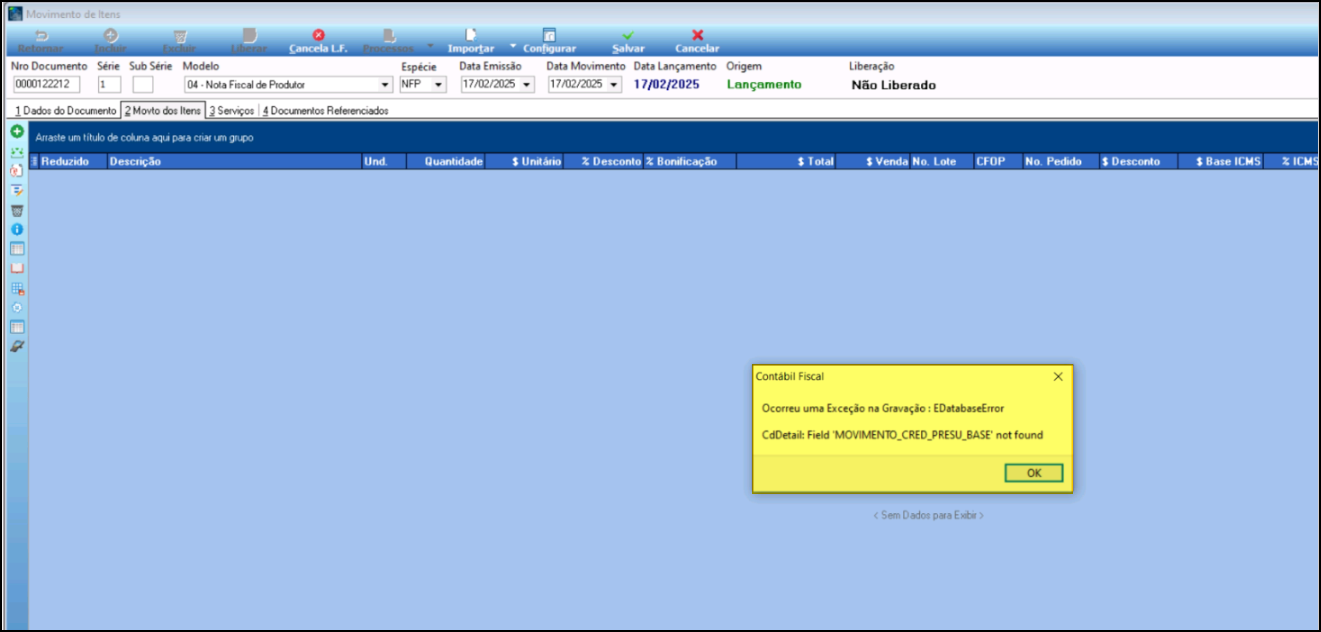
Task: Select the Serviços tab
Action: 232,111
